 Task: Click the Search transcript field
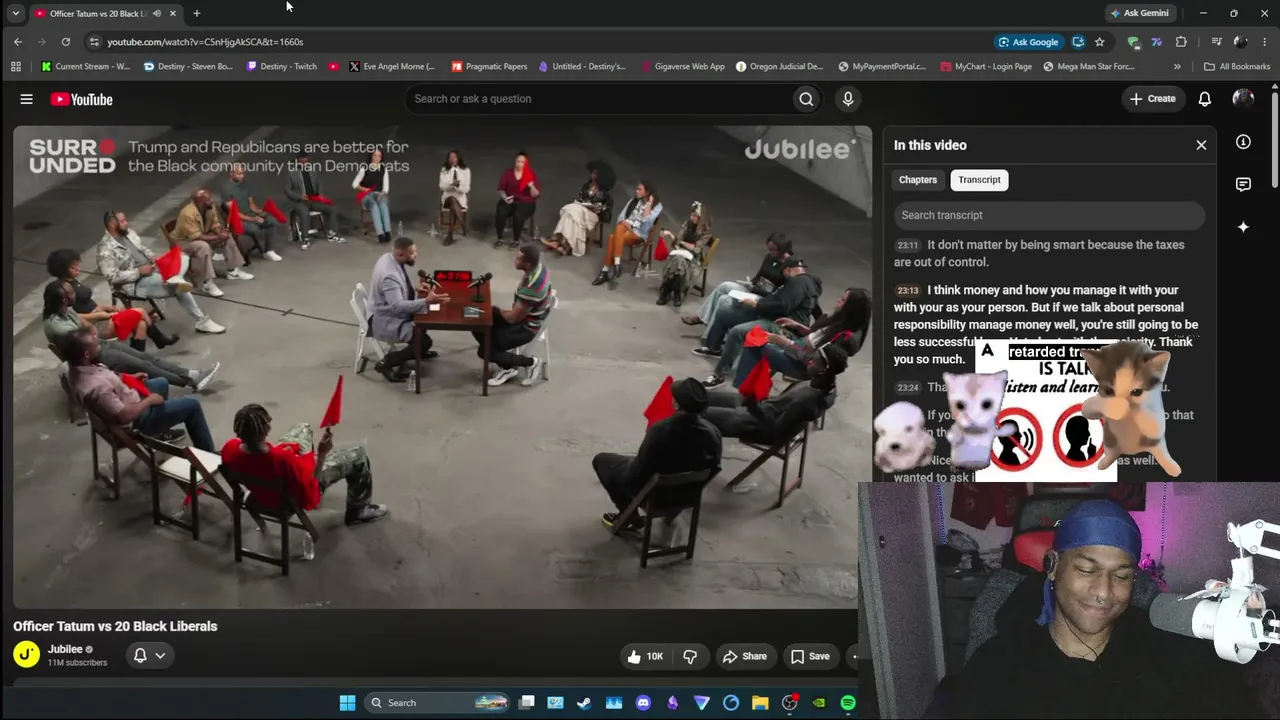click(1049, 215)
